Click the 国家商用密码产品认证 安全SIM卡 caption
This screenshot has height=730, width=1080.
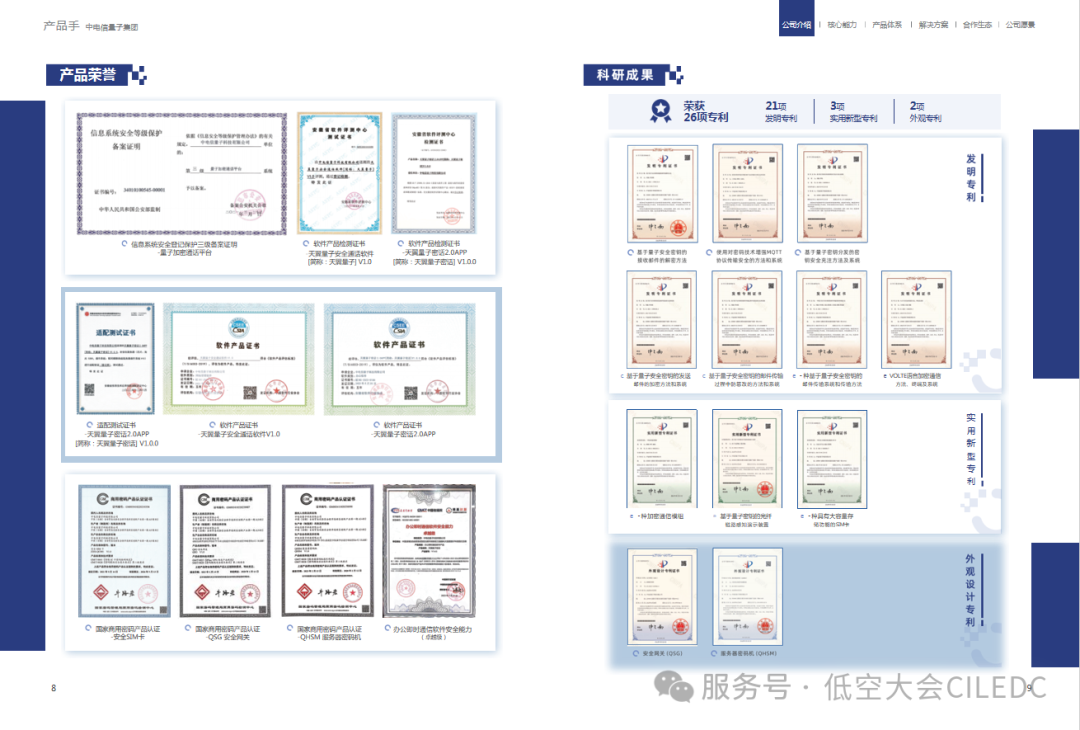click(123, 633)
